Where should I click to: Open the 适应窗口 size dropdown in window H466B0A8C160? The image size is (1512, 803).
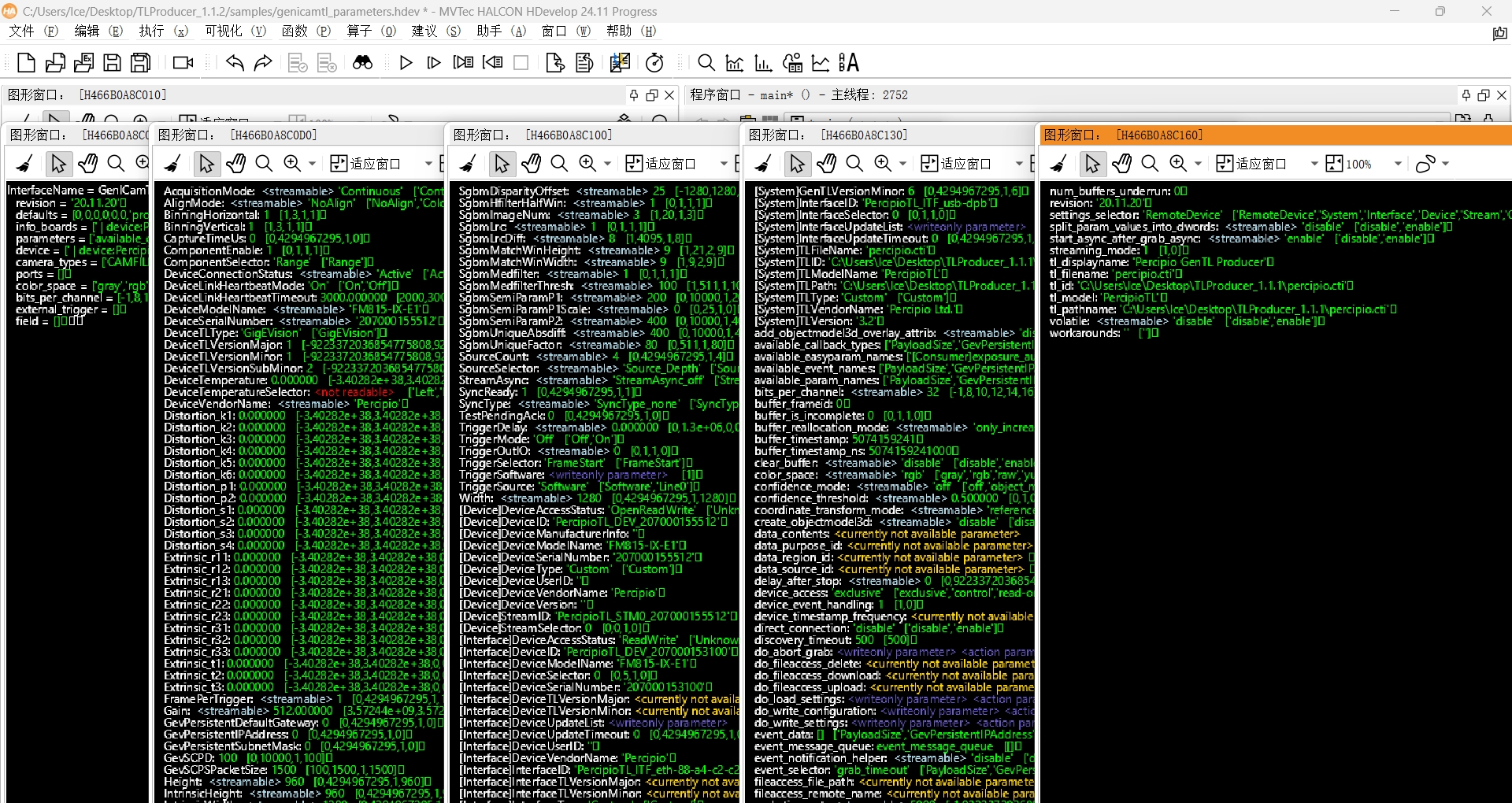coord(1314,164)
